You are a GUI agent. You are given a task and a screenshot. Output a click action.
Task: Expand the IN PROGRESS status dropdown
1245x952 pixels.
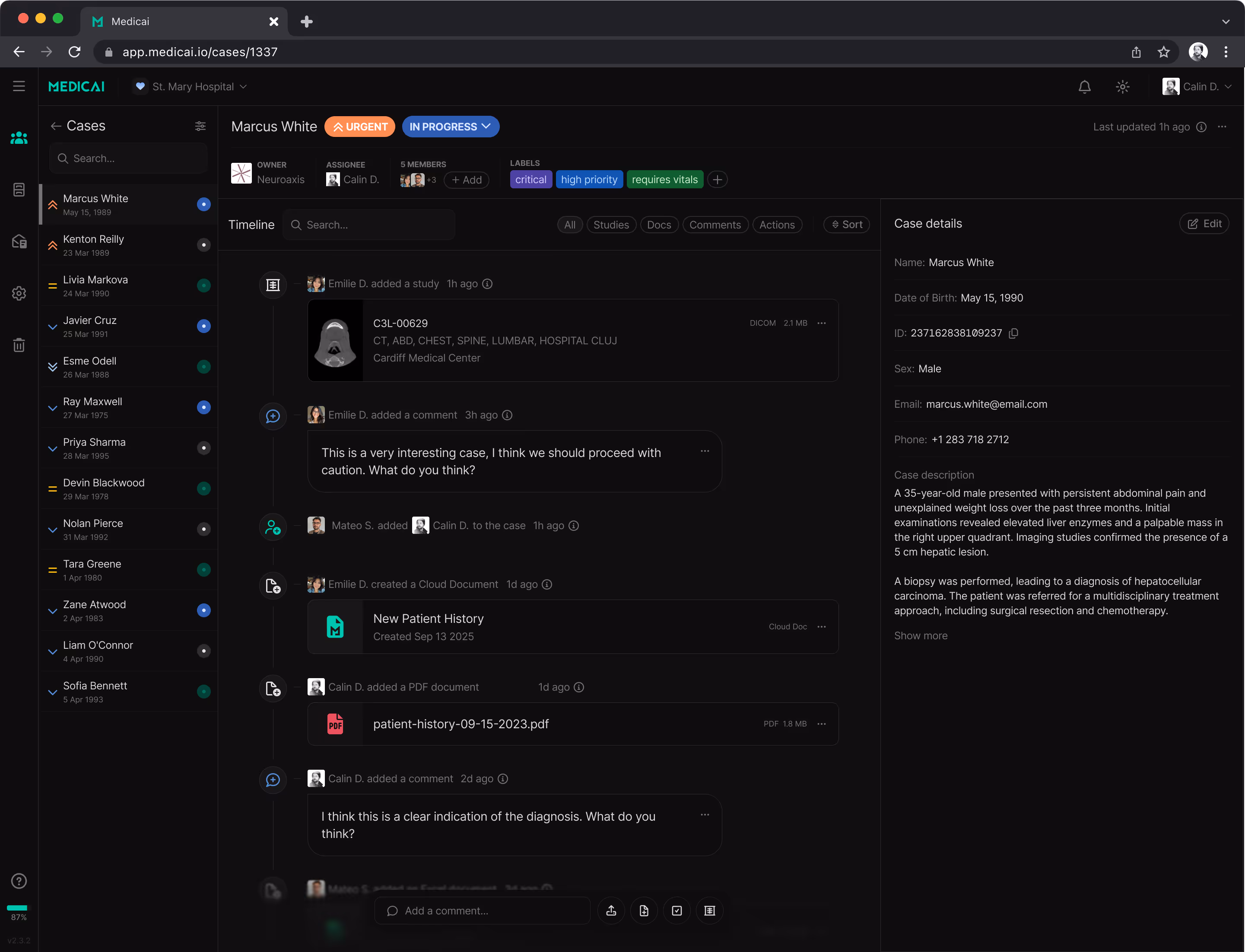tap(450, 127)
